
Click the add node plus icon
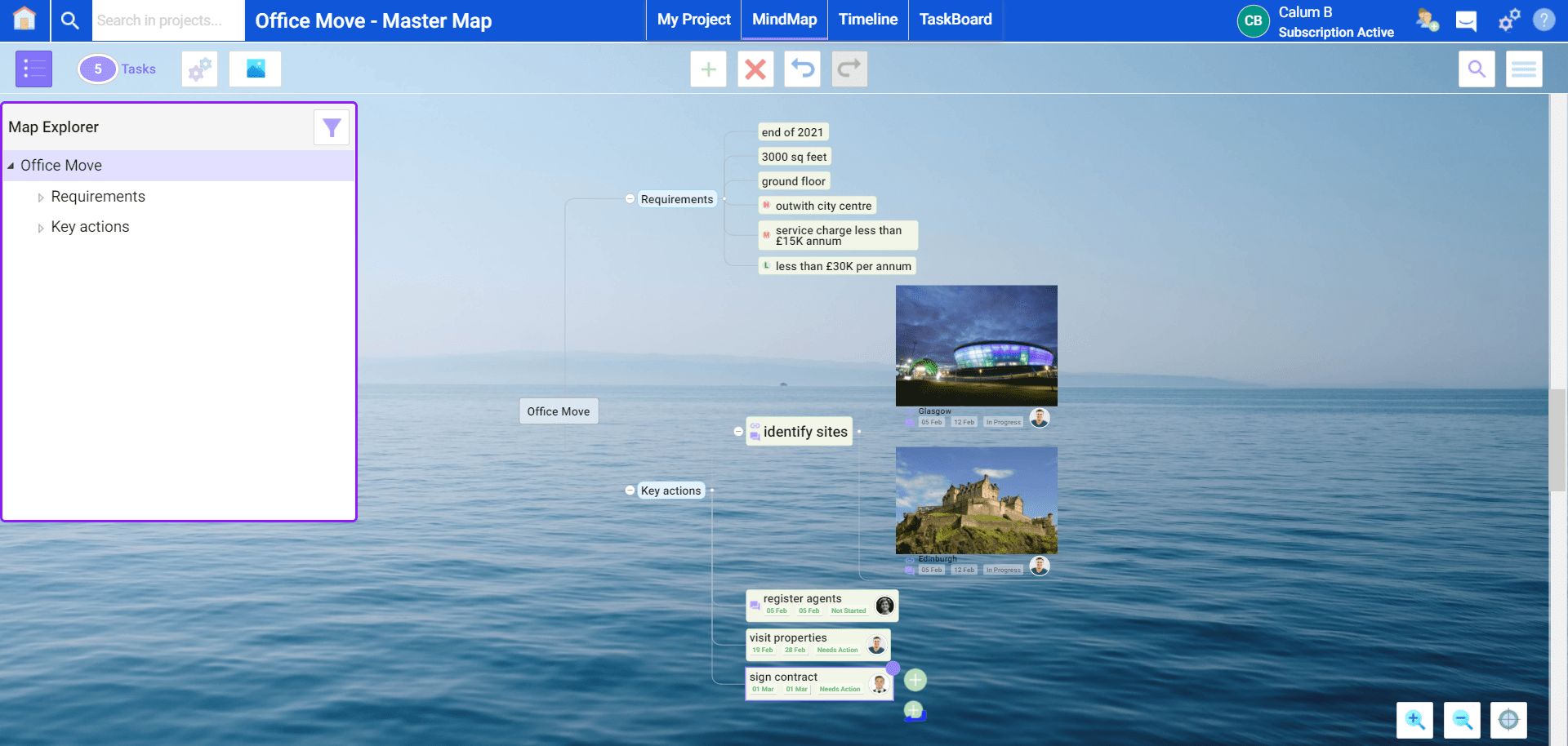708,69
